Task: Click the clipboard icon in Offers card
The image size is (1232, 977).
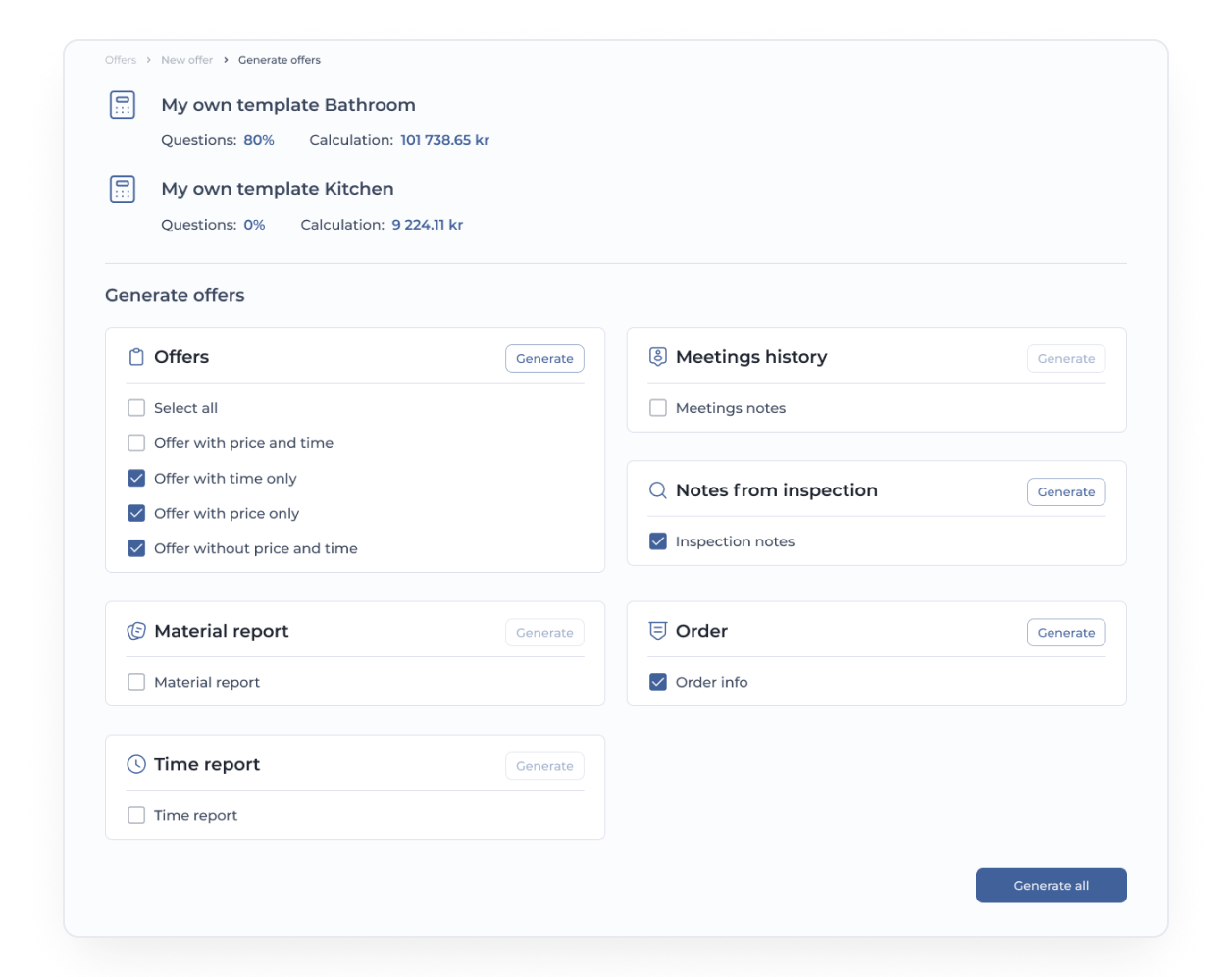Action: 136,357
